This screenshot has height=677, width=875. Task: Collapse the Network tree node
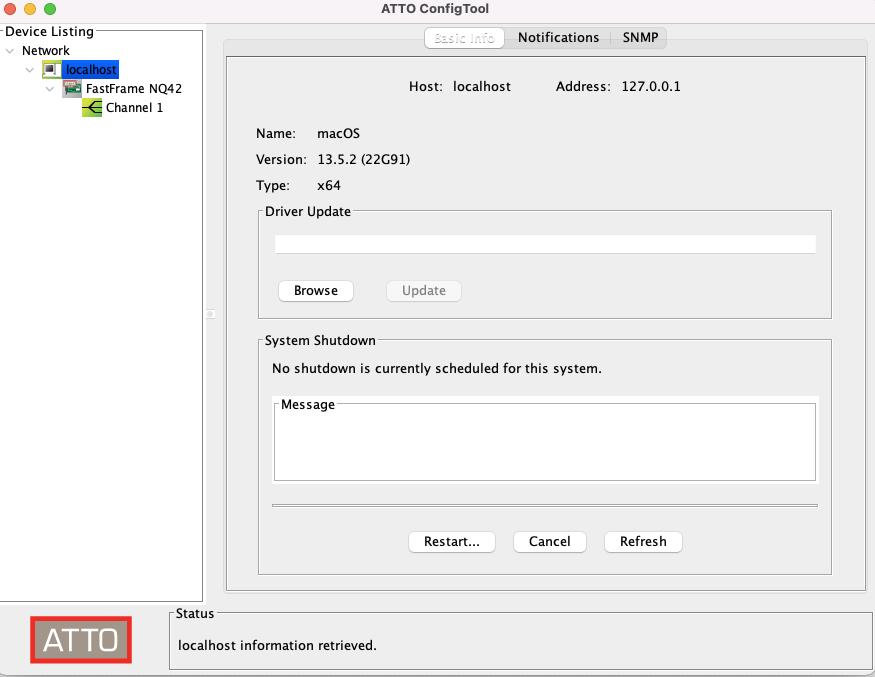(x=9, y=51)
